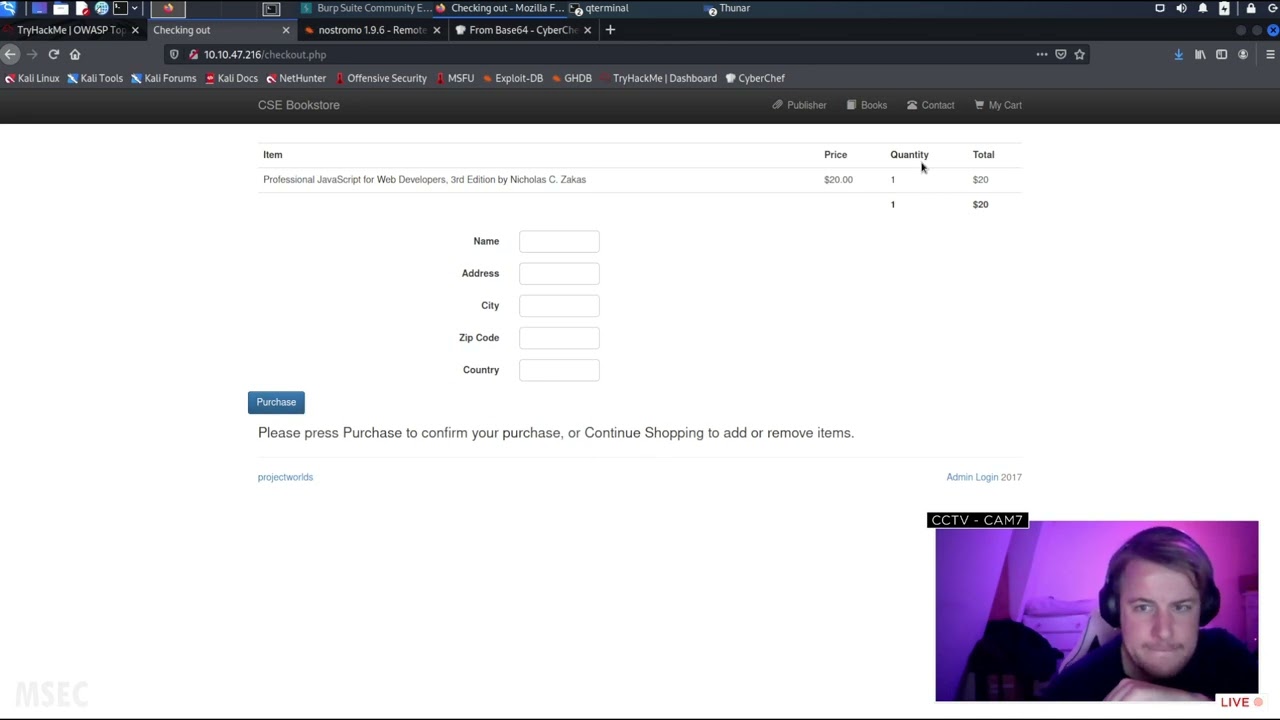Toggle the Firefox sidebar view icon
Viewport: 1280px width, 720px height.
[1221, 55]
